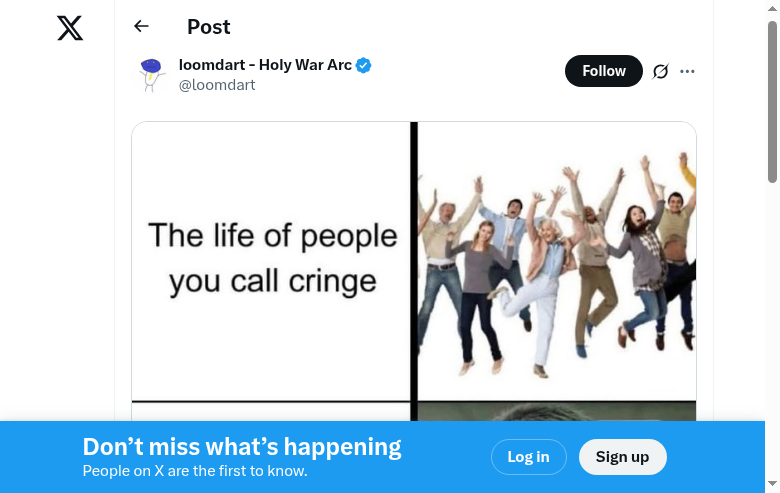Click the @loomdart handle
The width and height of the screenshot is (780, 493).
(x=217, y=85)
